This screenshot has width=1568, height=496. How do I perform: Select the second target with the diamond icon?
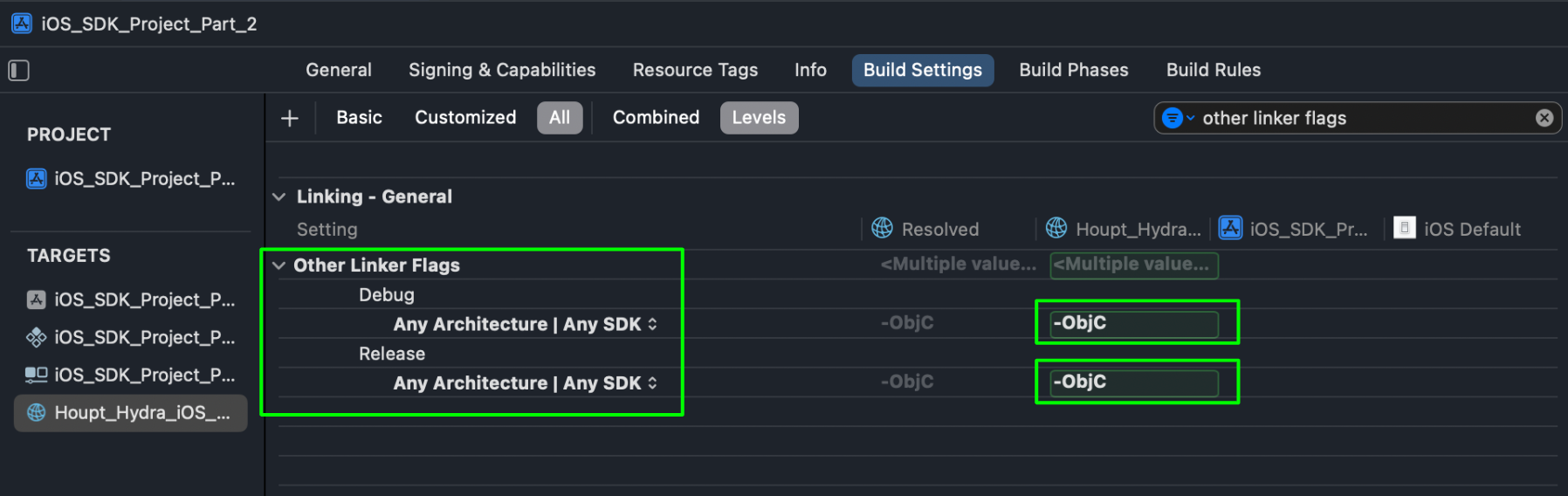click(x=37, y=338)
